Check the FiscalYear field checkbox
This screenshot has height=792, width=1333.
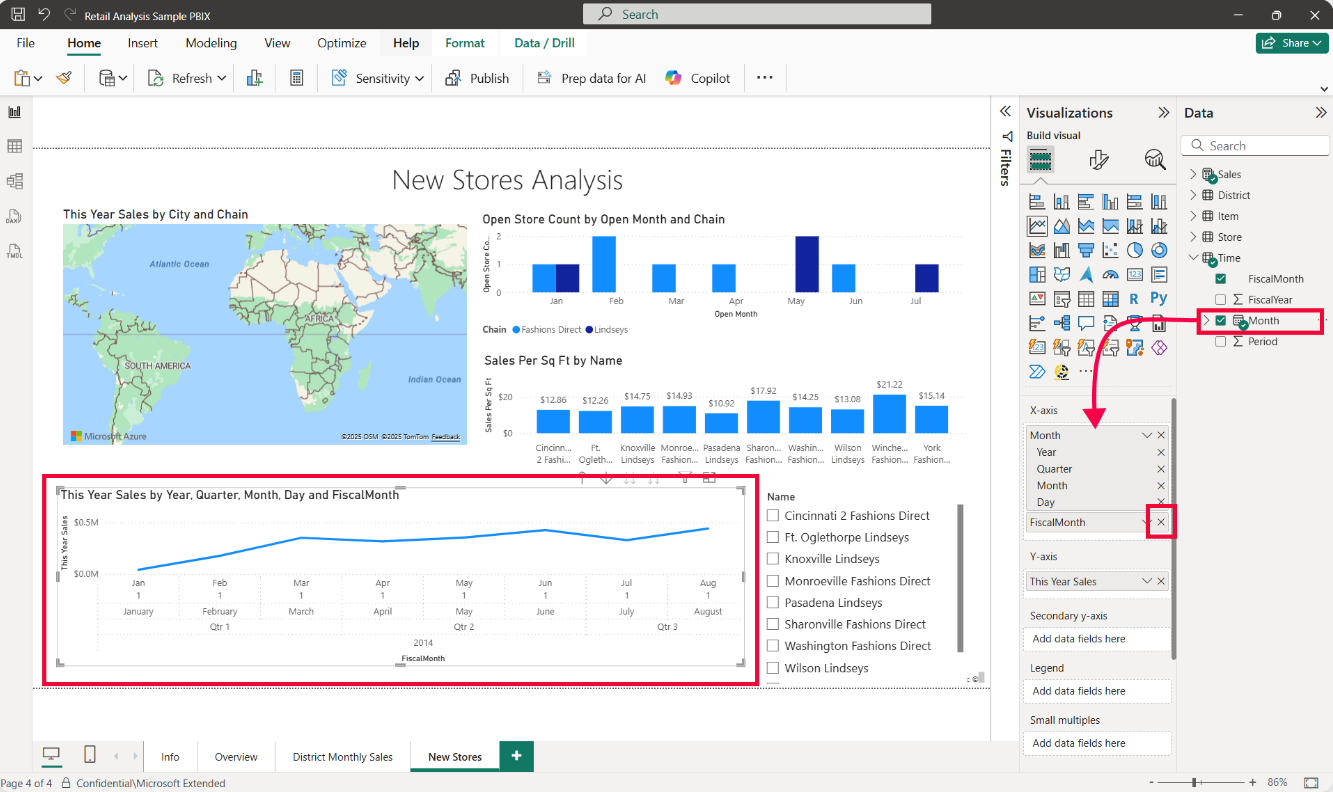1220,300
